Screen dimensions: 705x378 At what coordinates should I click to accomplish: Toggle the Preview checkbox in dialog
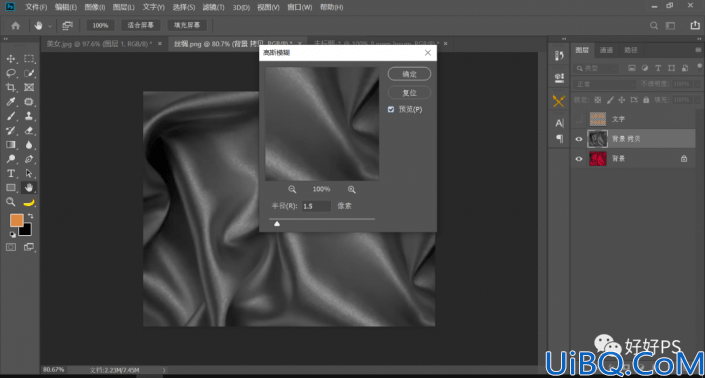click(x=391, y=109)
